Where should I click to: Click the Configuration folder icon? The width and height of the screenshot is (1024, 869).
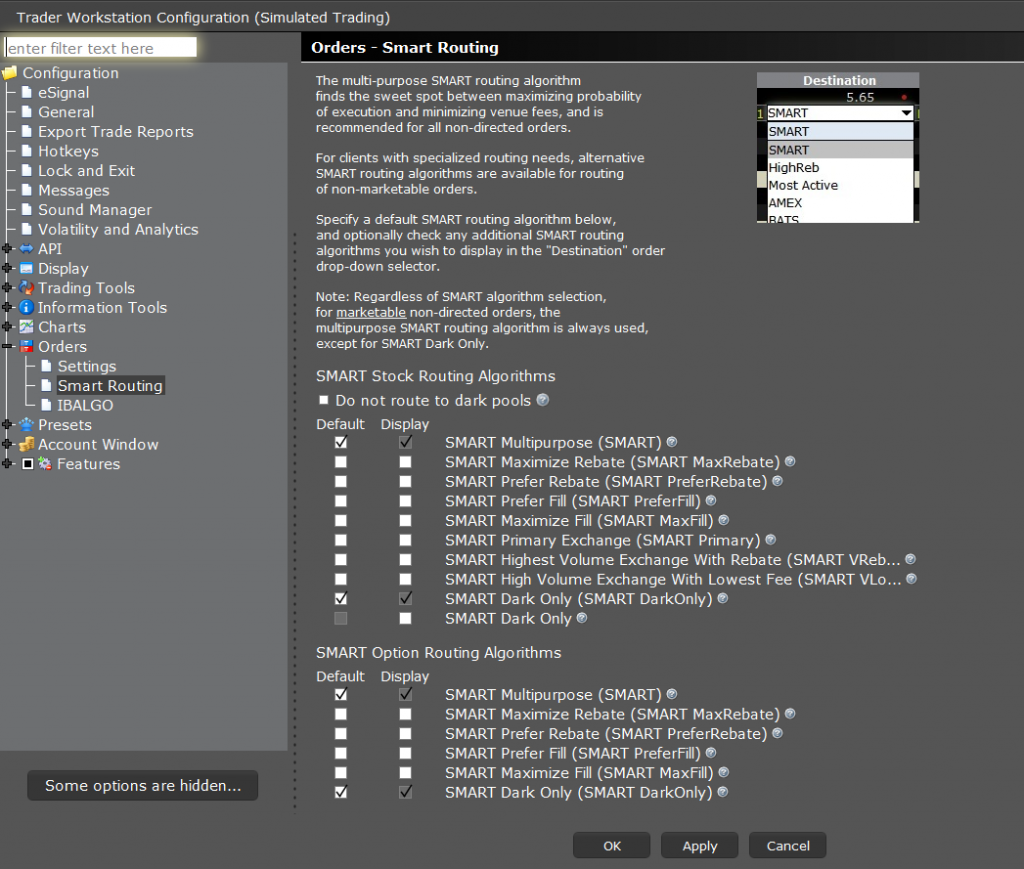click(x=10, y=72)
